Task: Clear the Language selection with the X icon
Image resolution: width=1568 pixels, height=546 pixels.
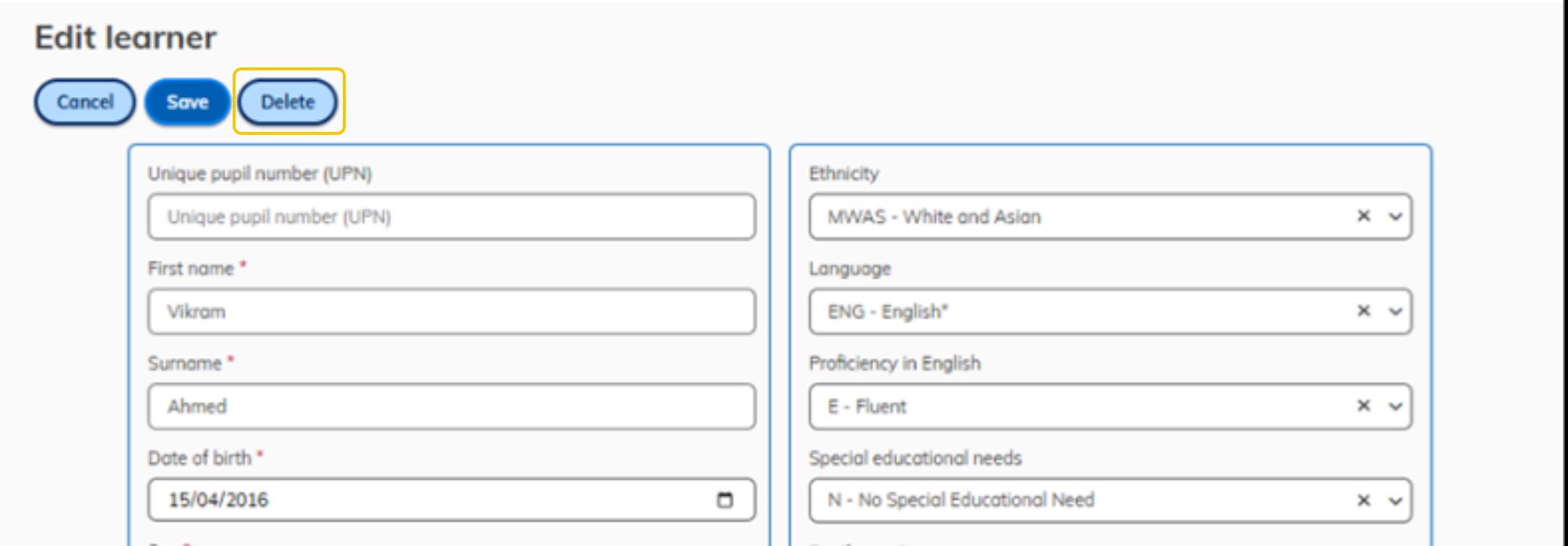Action: pos(1364,311)
